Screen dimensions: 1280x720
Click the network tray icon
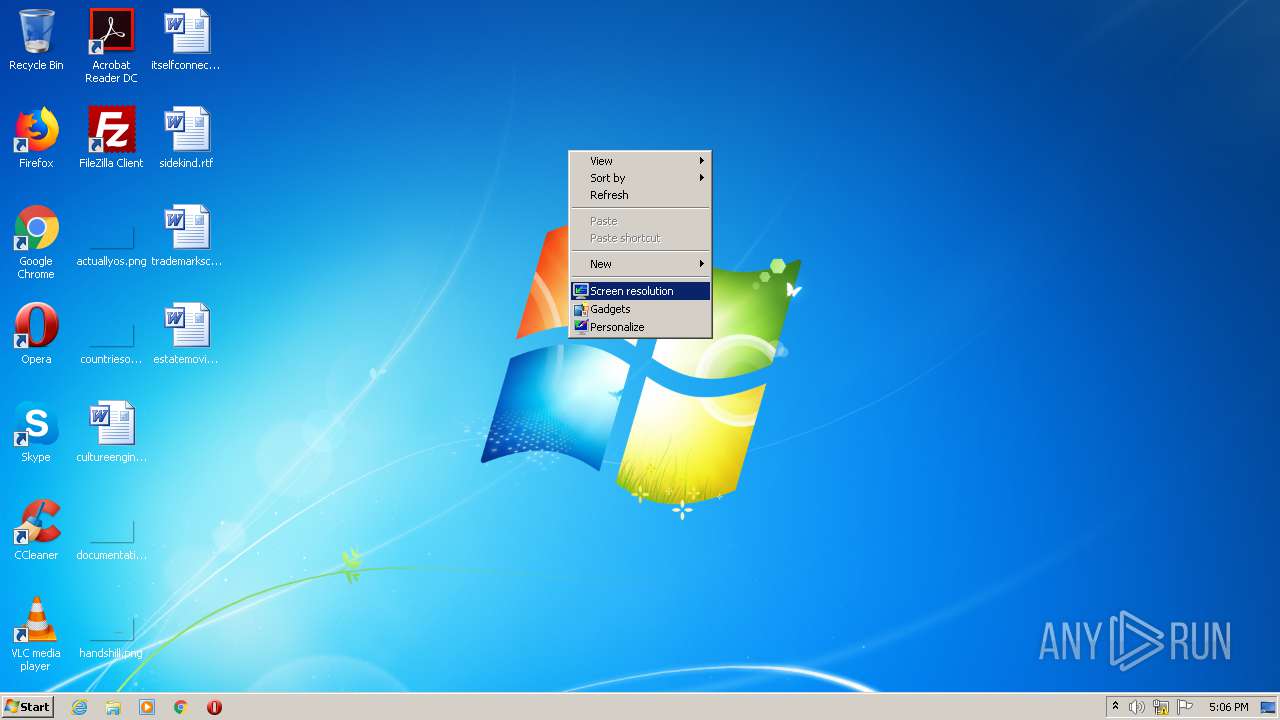(x=1161, y=707)
